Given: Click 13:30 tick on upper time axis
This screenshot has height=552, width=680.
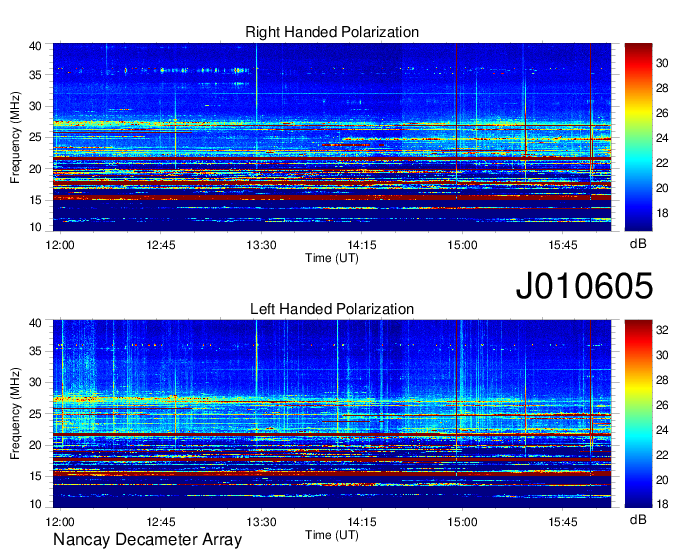Looking at the screenshot, I should coord(261,245).
